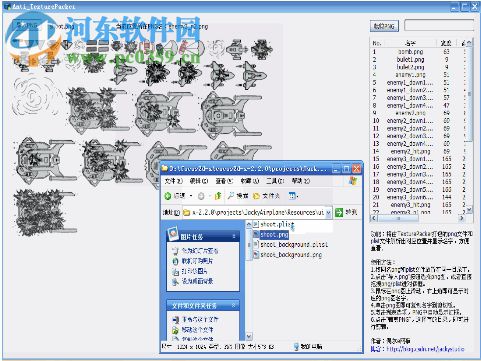This screenshot has width=481, height=361.
Task: Click set as desktop background link
Action: point(197,281)
